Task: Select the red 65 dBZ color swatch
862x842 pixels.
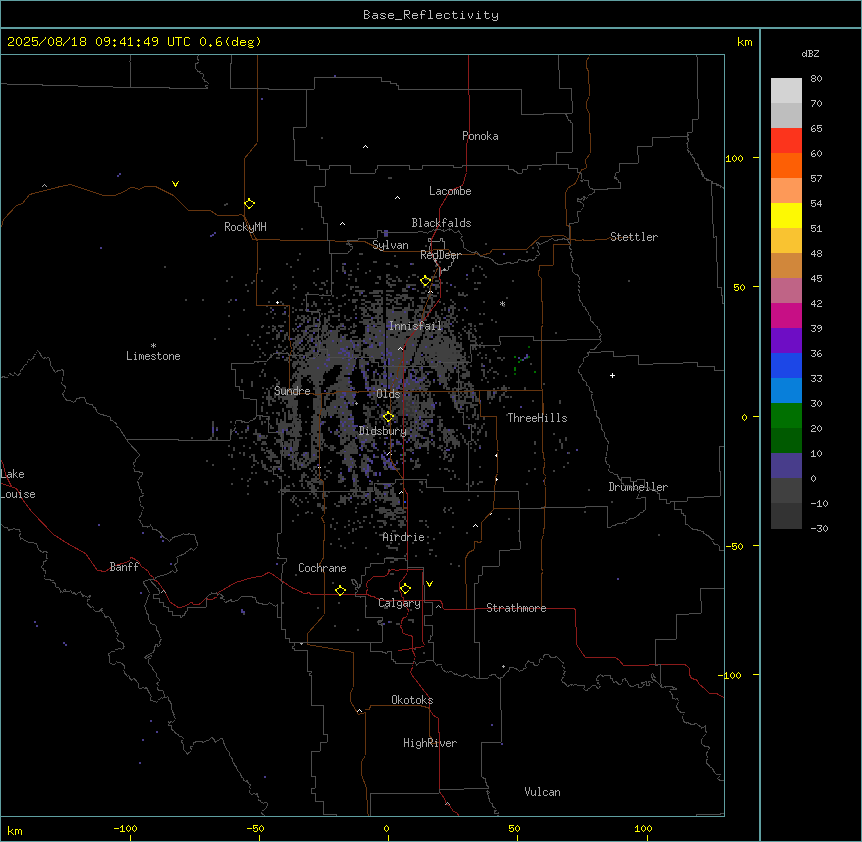Action: (x=786, y=141)
